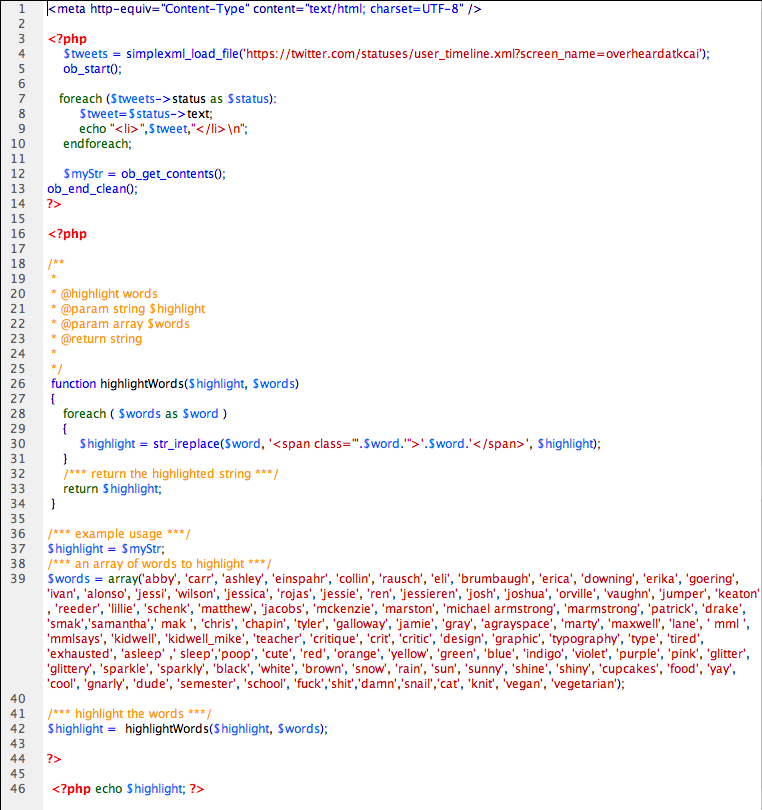The height and width of the screenshot is (810, 762).
Task: Click the foreach keyword looping over $tweets
Action: coord(80,99)
